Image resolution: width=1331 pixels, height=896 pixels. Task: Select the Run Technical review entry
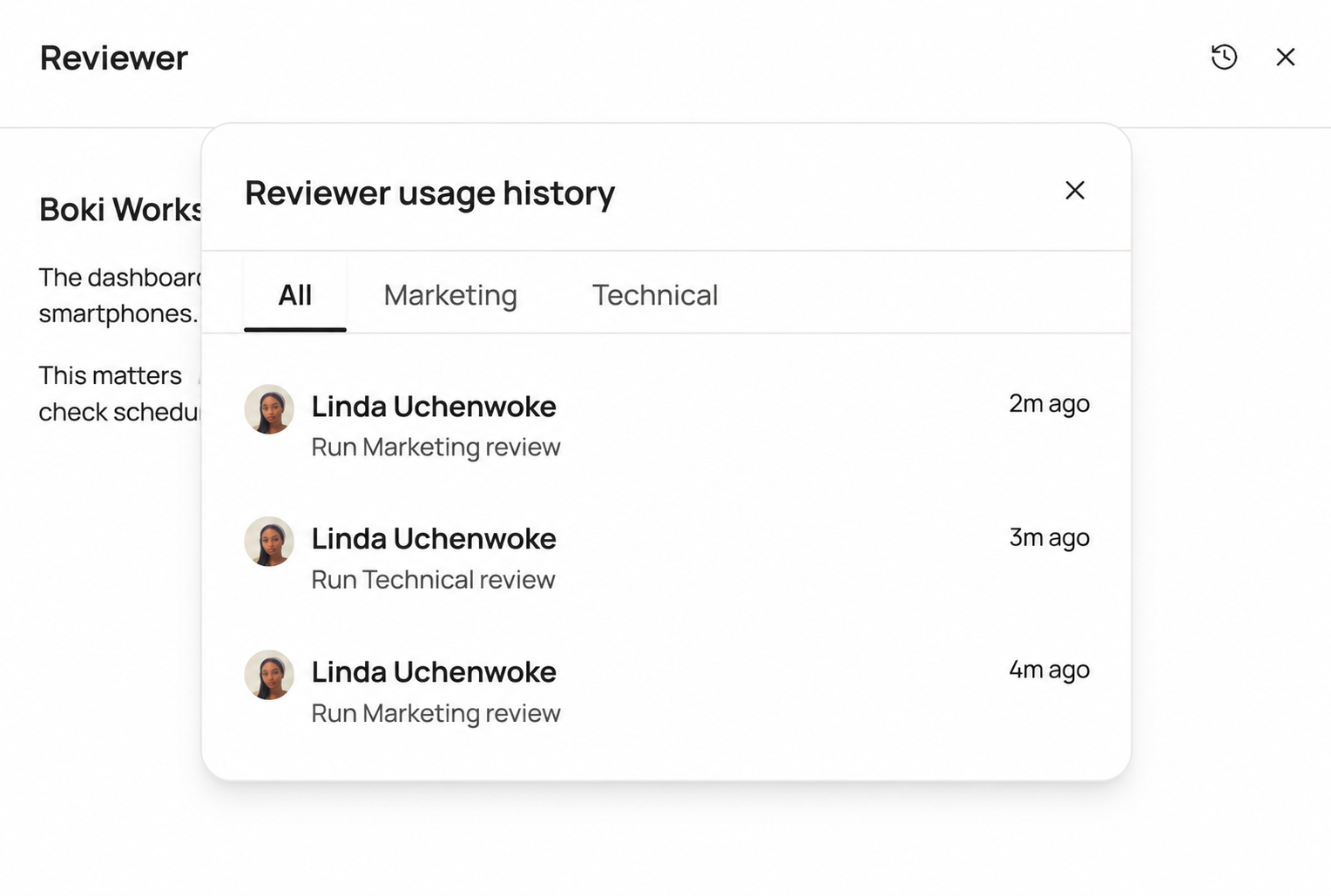[x=433, y=580]
